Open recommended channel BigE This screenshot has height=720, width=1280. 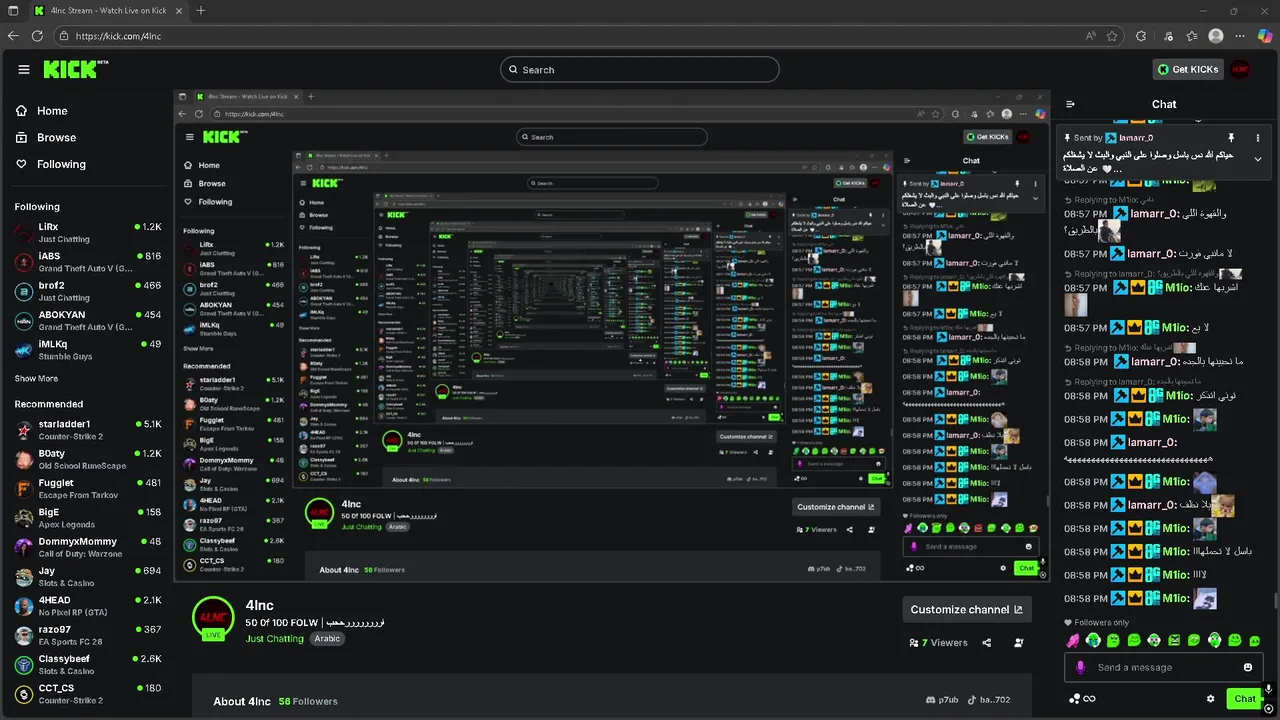pyautogui.click(x=87, y=518)
